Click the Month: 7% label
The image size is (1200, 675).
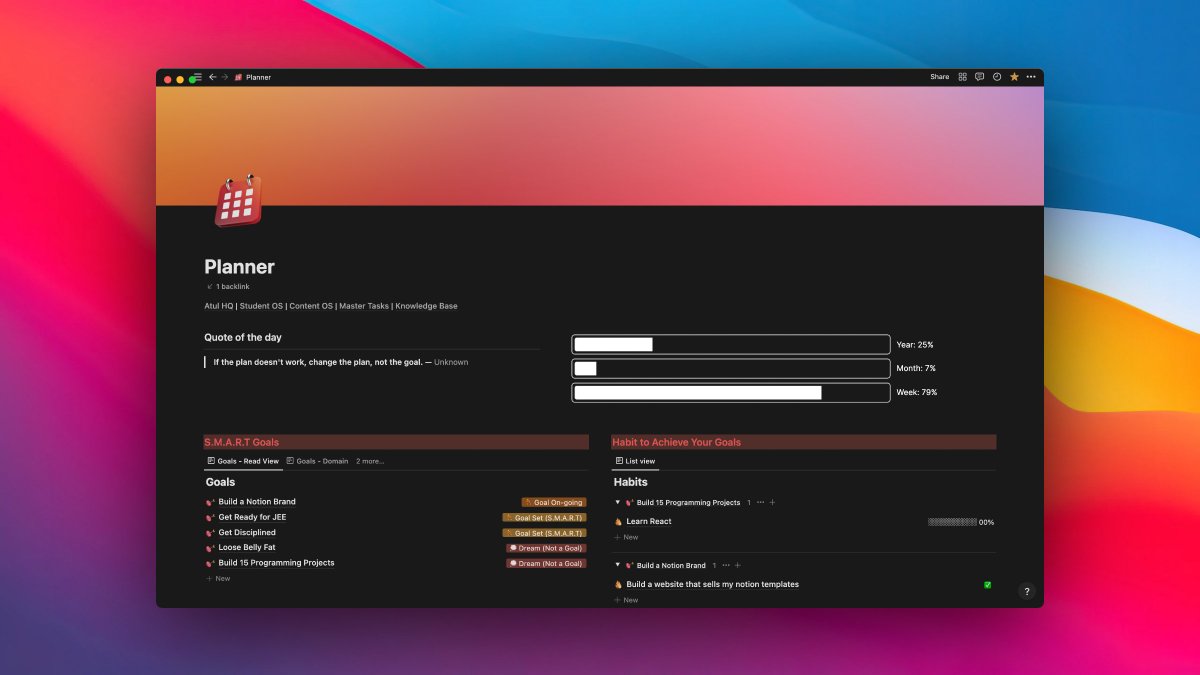pyautogui.click(x=916, y=369)
